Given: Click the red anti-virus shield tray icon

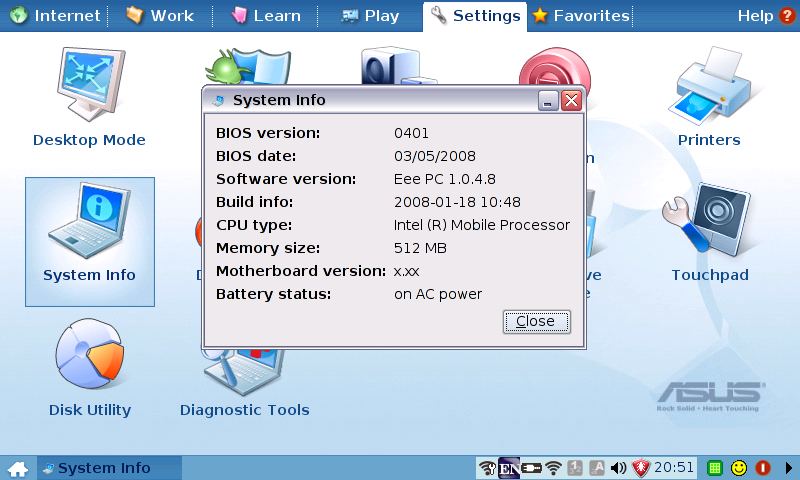Looking at the screenshot, I should (x=640, y=468).
